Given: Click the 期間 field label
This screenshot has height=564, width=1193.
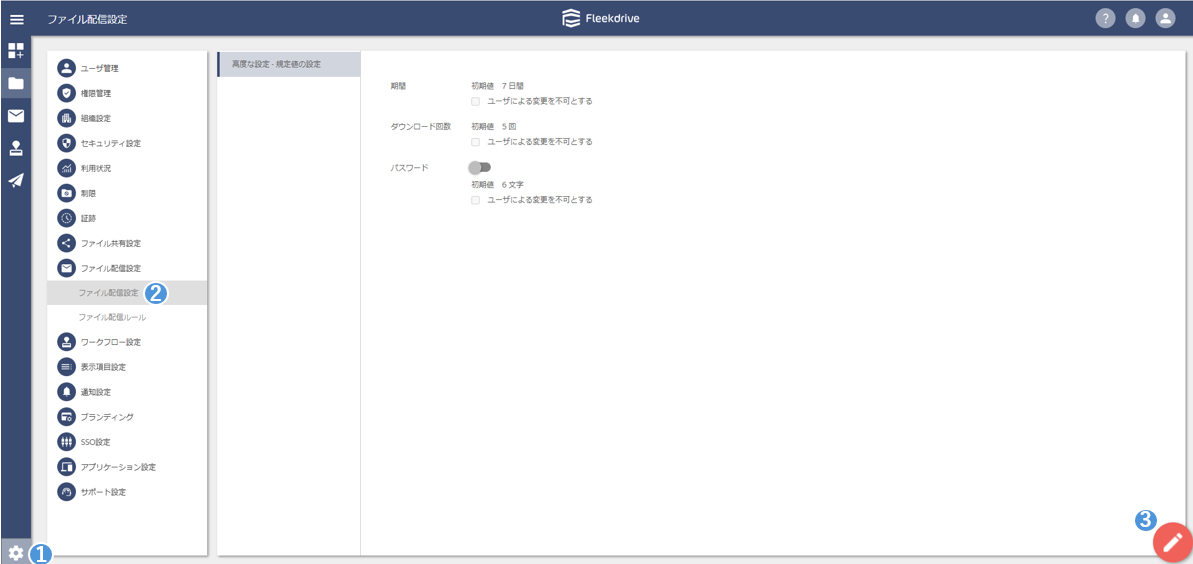Looking at the screenshot, I should click(398, 87).
